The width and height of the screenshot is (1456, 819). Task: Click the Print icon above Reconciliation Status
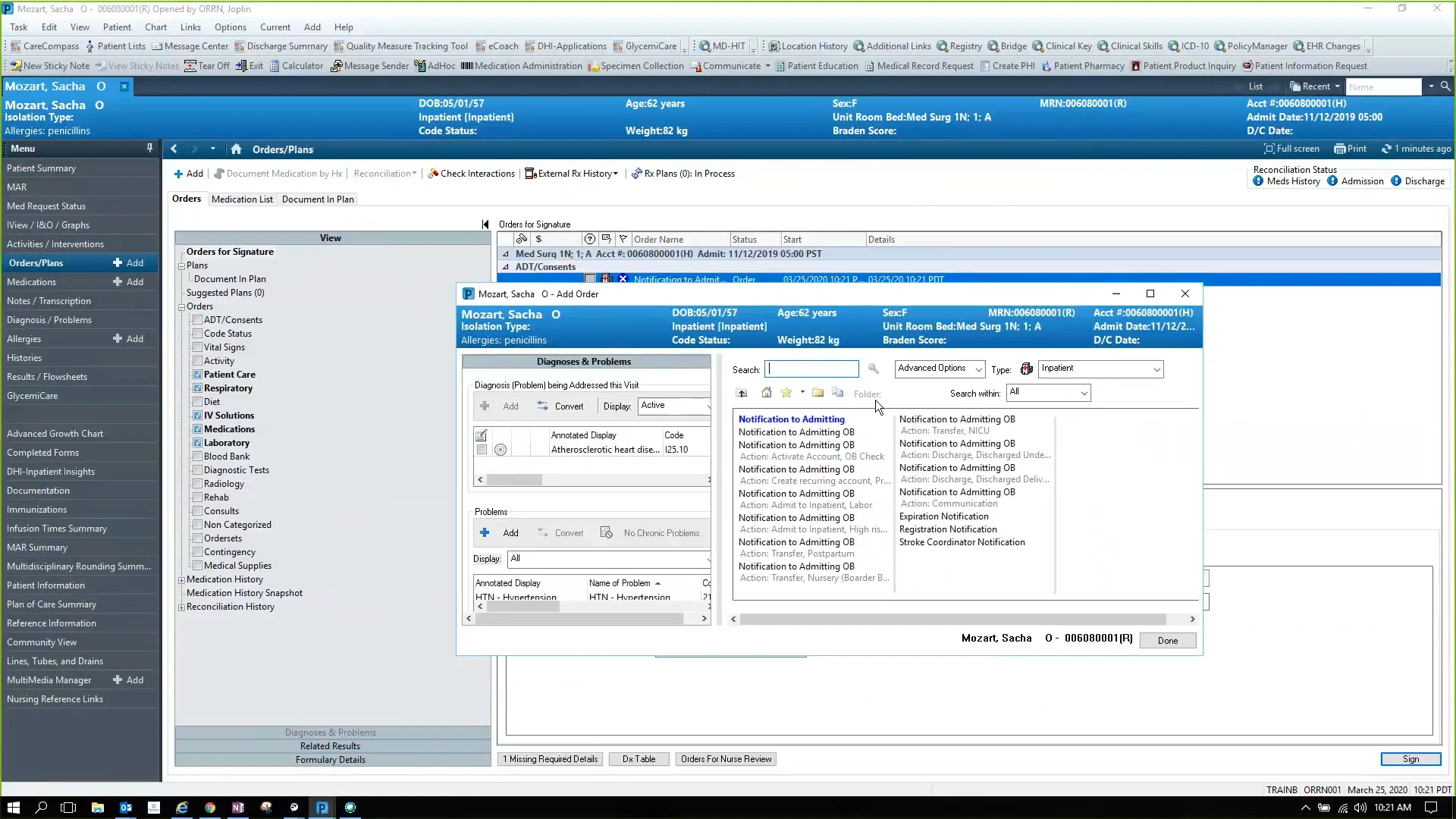[1349, 149]
